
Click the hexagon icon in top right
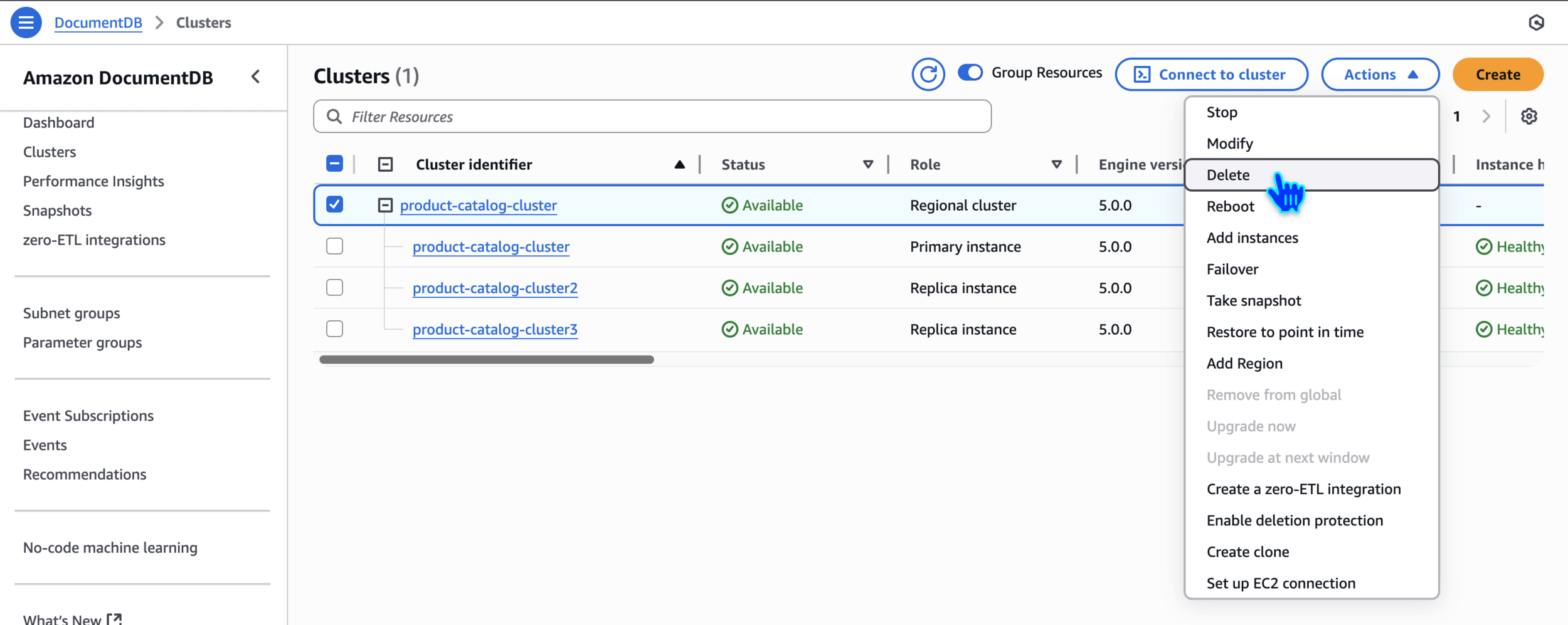tap(1536, 23)
